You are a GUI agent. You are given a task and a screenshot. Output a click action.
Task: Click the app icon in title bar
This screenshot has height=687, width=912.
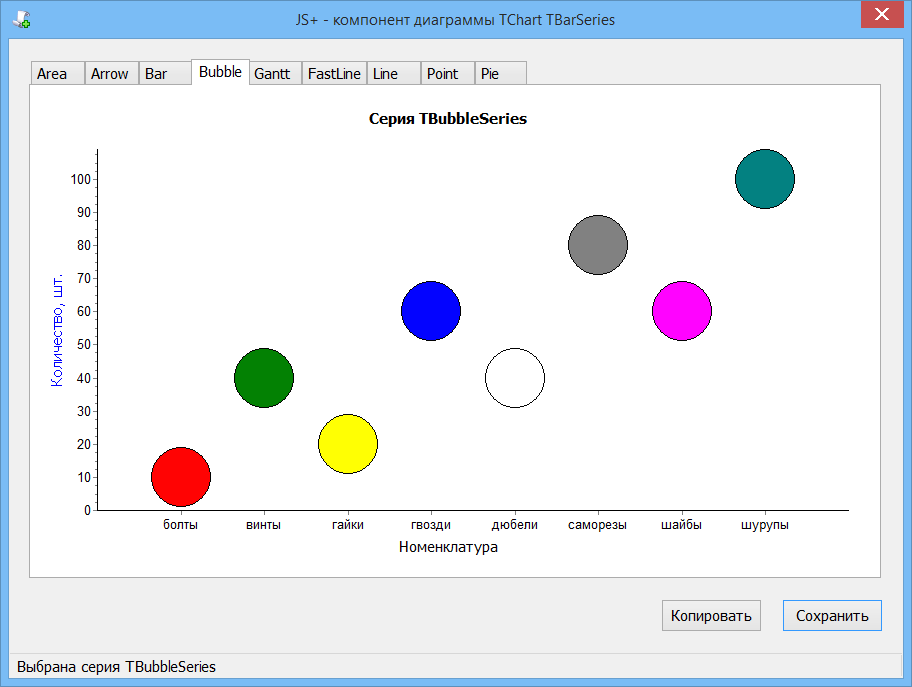point(21,18)
